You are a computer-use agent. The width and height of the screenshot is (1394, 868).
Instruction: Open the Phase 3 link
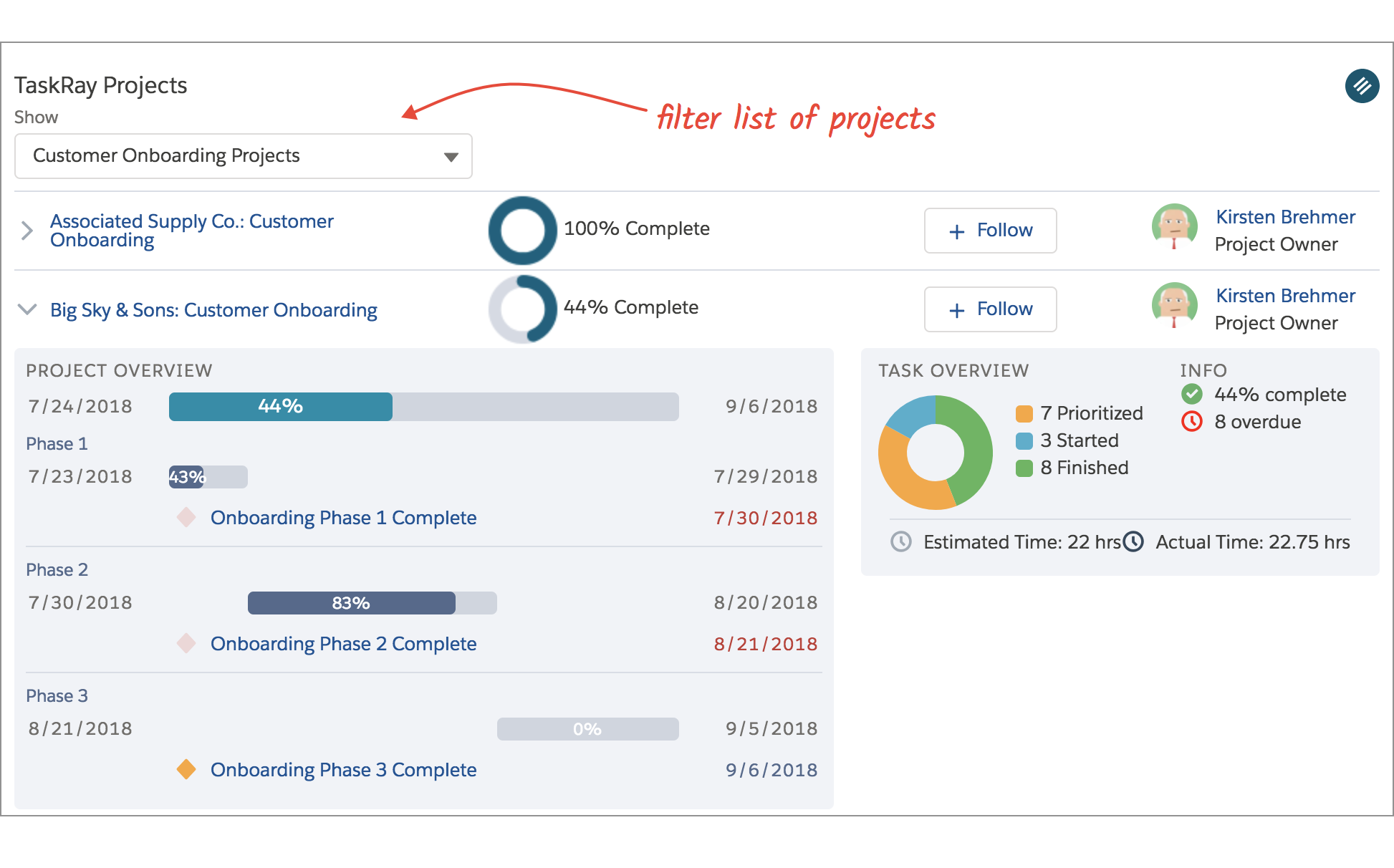[57, 696]
